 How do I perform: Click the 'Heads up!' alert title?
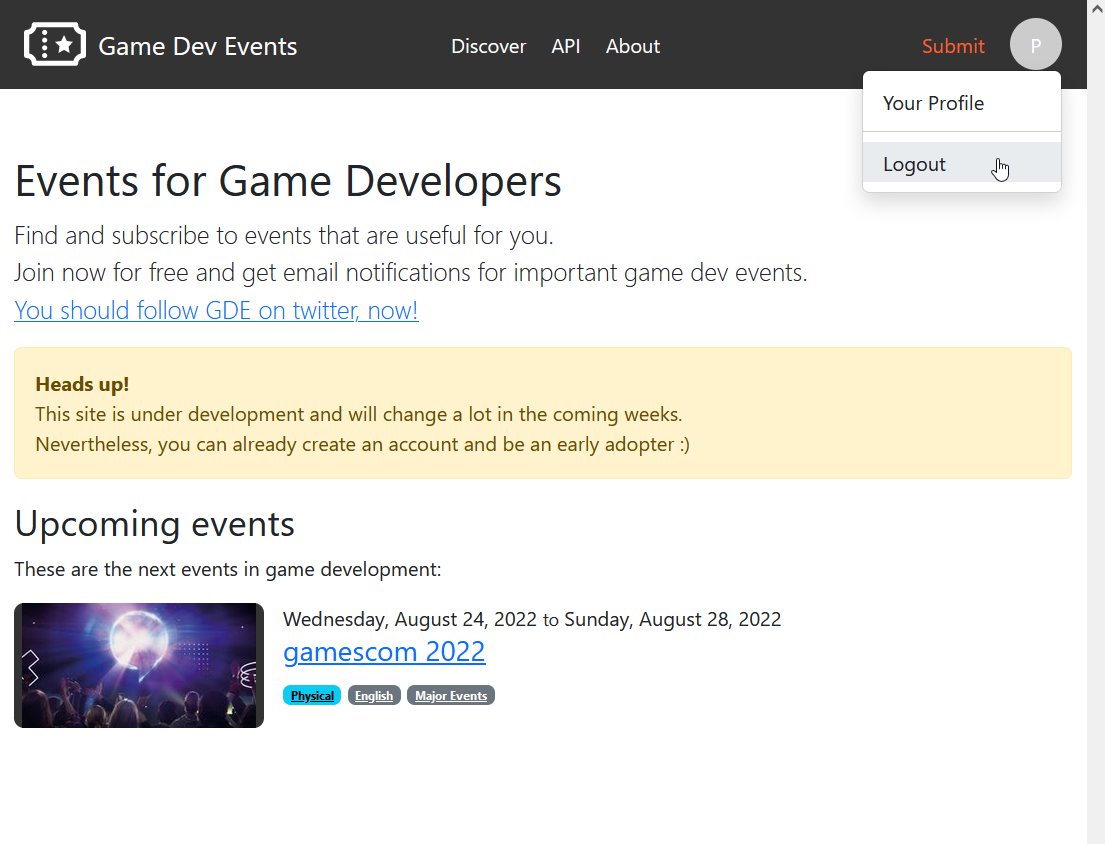82,384
